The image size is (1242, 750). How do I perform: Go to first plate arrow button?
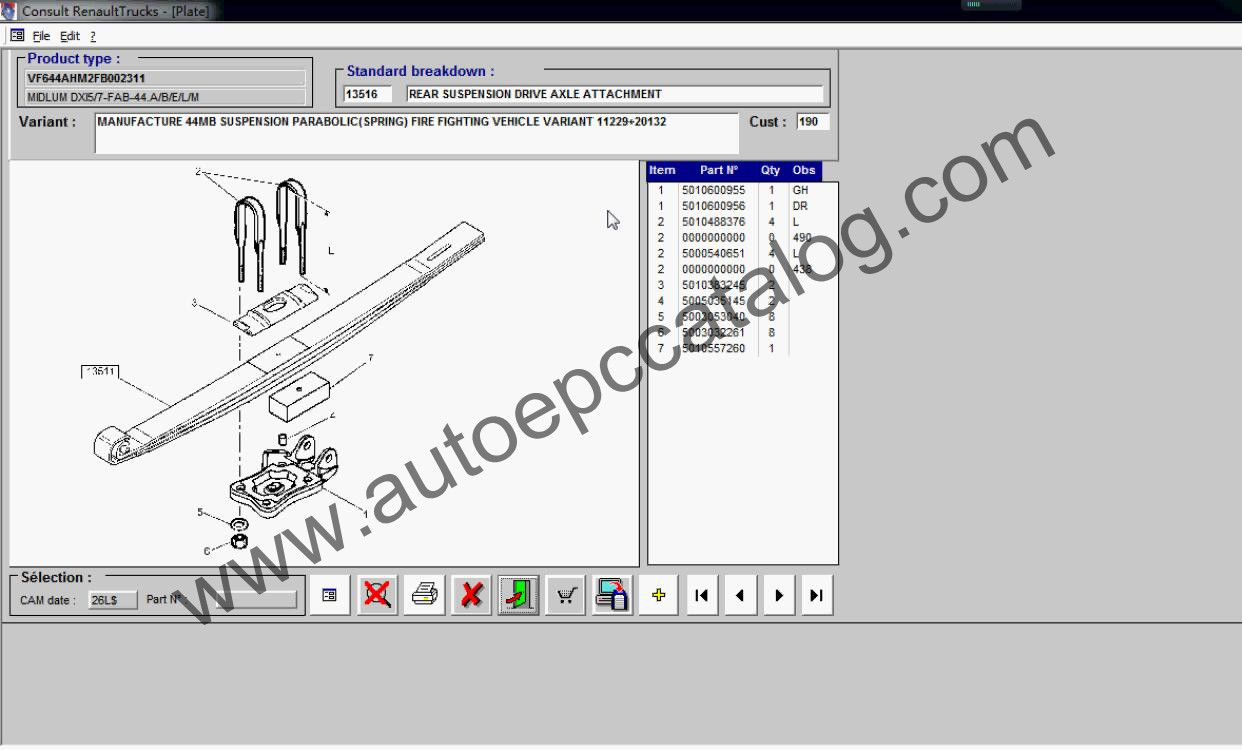pyautogui.click(x=701, y=596)
